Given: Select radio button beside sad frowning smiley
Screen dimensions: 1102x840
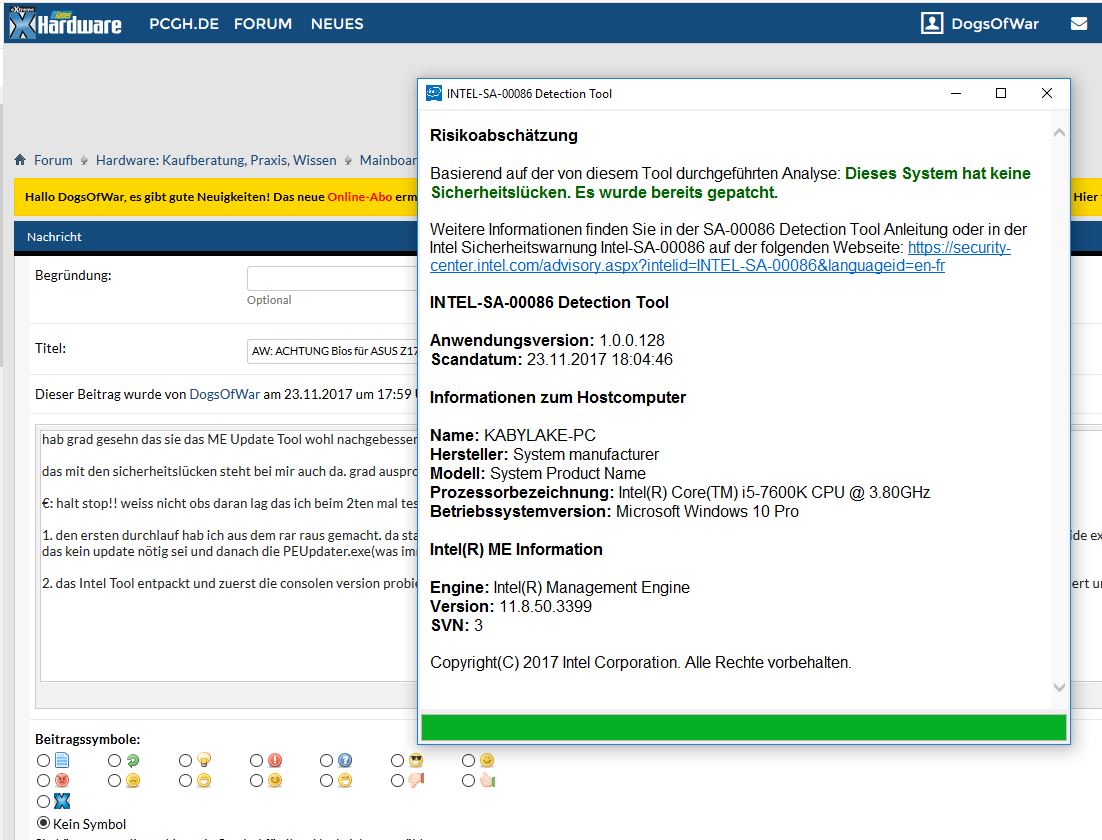Looking at the screenshot, I should point(115,780).
